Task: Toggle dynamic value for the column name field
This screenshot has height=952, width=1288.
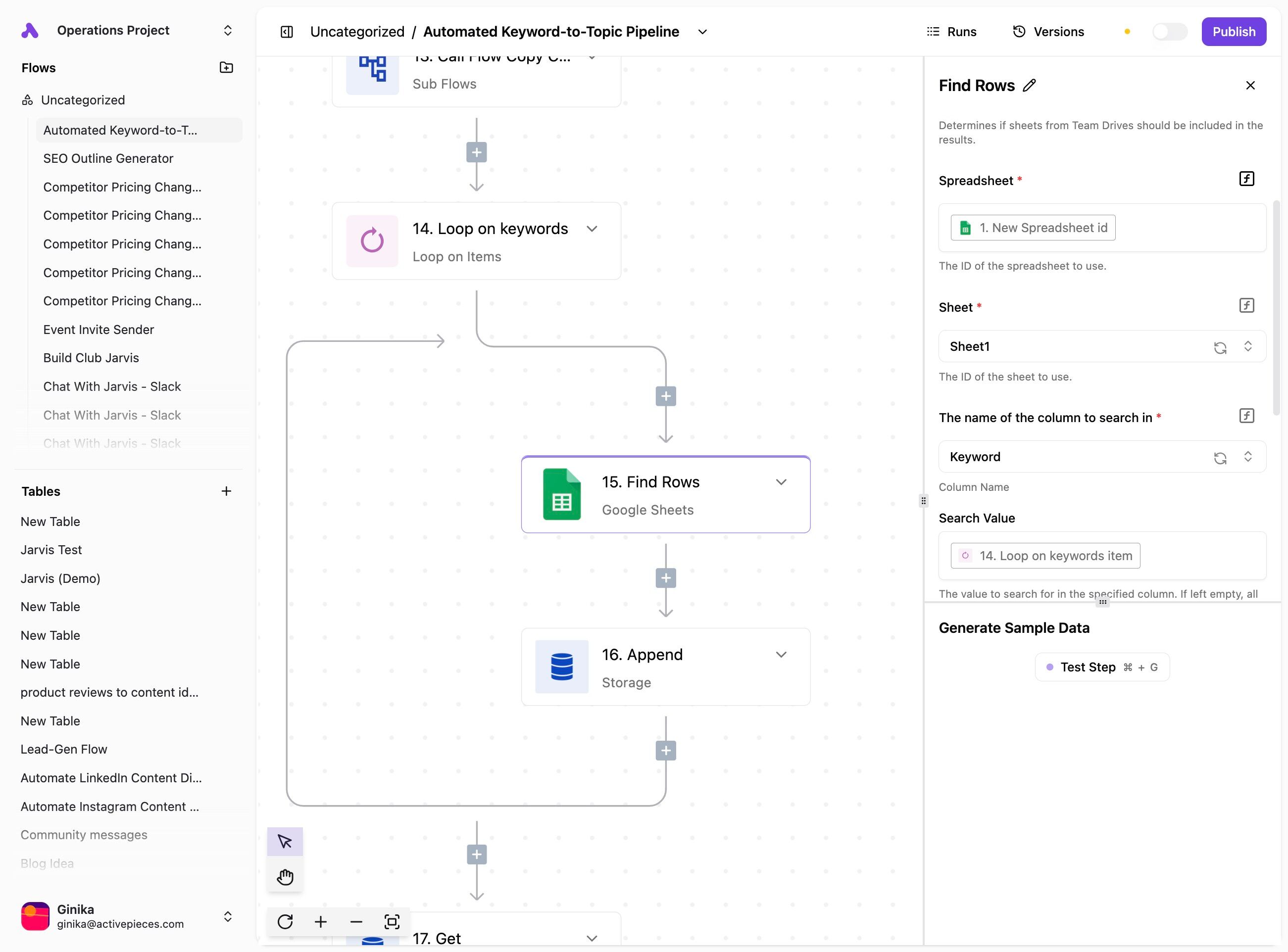Action: click(1246, 416)
